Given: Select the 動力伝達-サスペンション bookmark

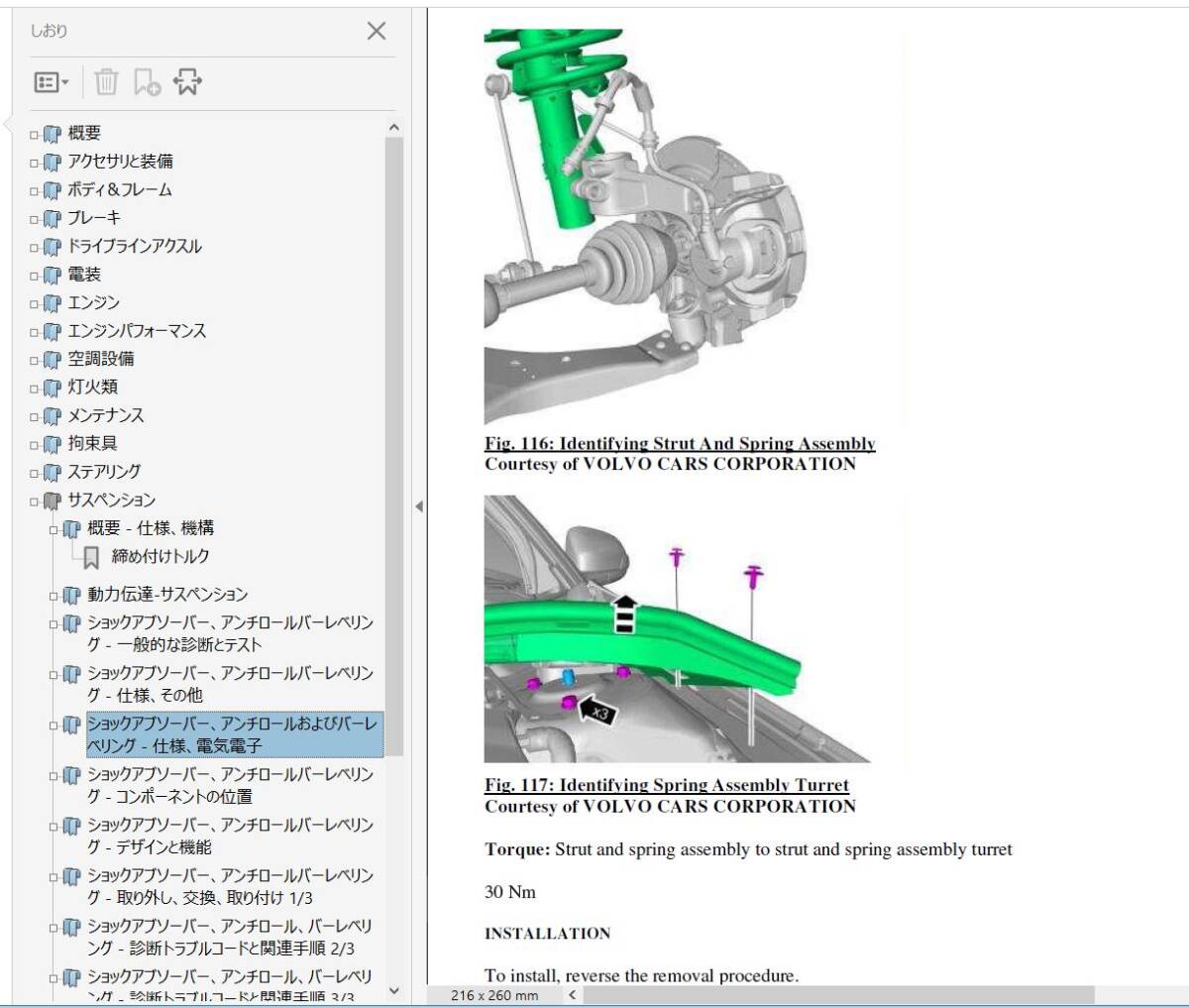Looking at the screenshot, I should pyautogui.click(x=167, y=595).
